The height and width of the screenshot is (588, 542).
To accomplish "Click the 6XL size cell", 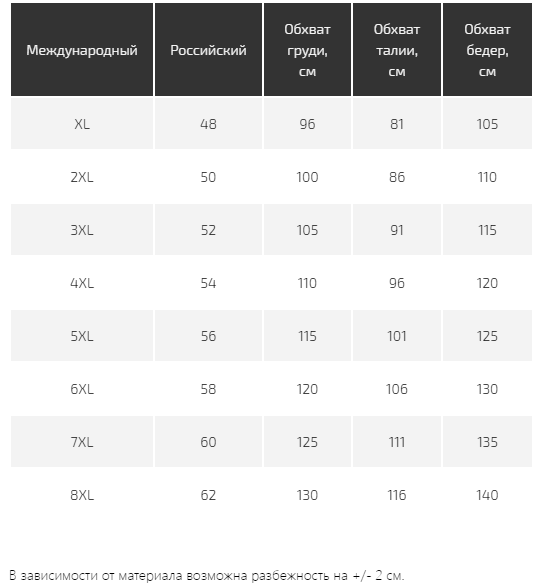I will tap(82, 389).
